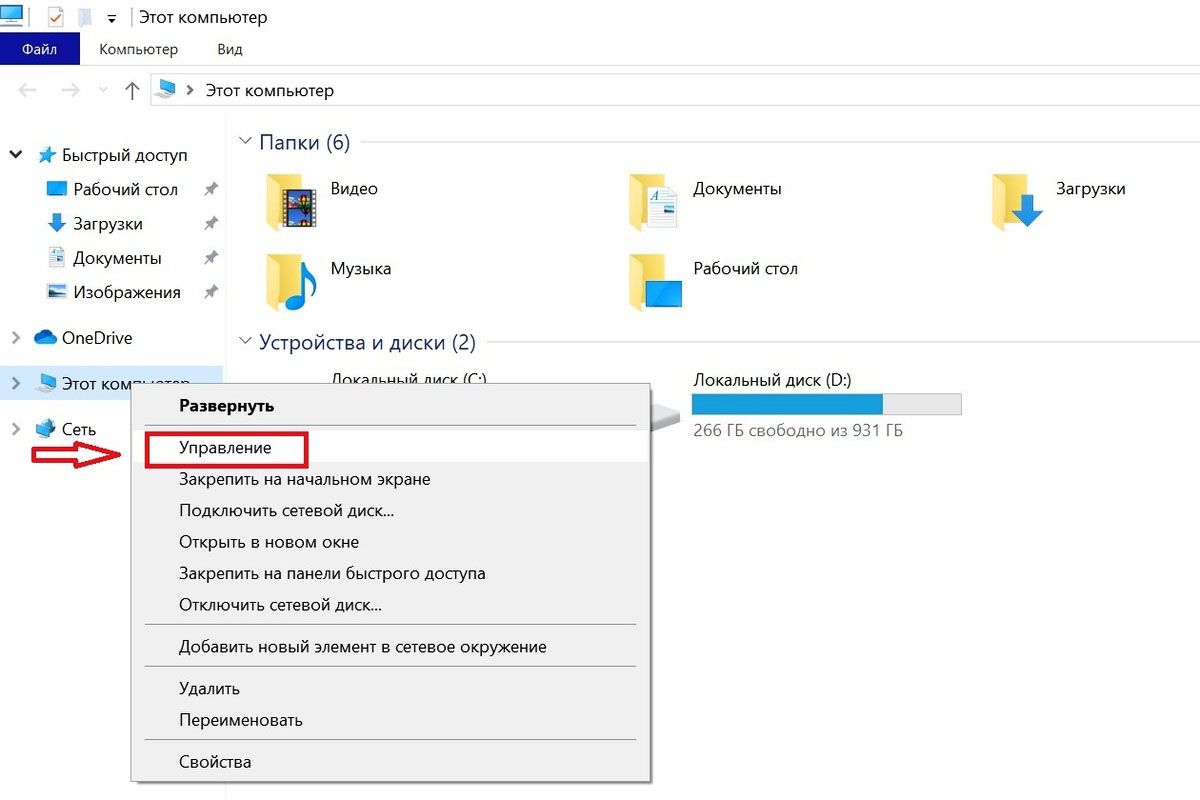Open the Музыка folder icon
The width and height of the screenshot is (1200, 800).
click(x=292, y=282)
